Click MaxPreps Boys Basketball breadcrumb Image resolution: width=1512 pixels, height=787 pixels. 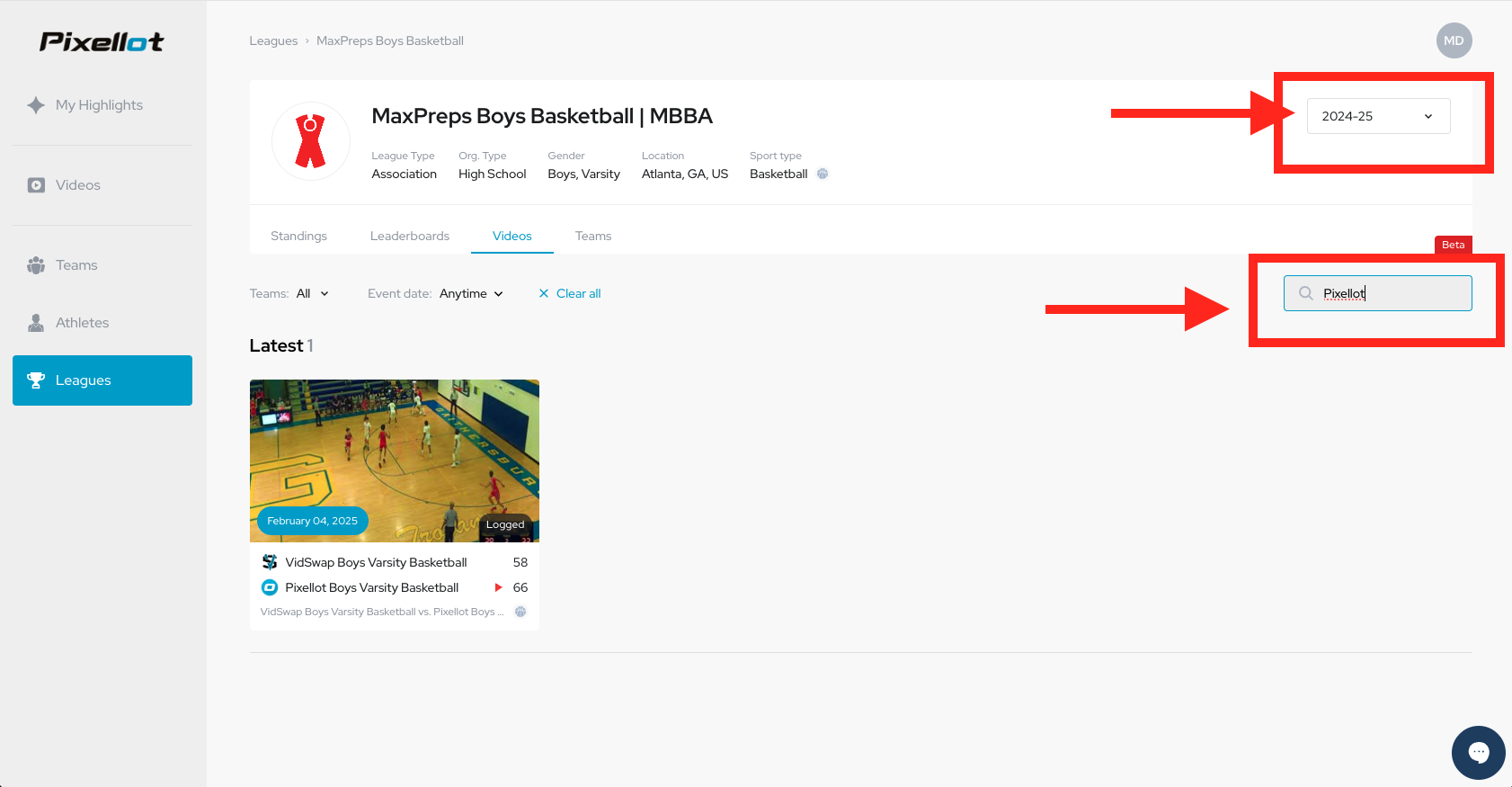coord(390,40)
